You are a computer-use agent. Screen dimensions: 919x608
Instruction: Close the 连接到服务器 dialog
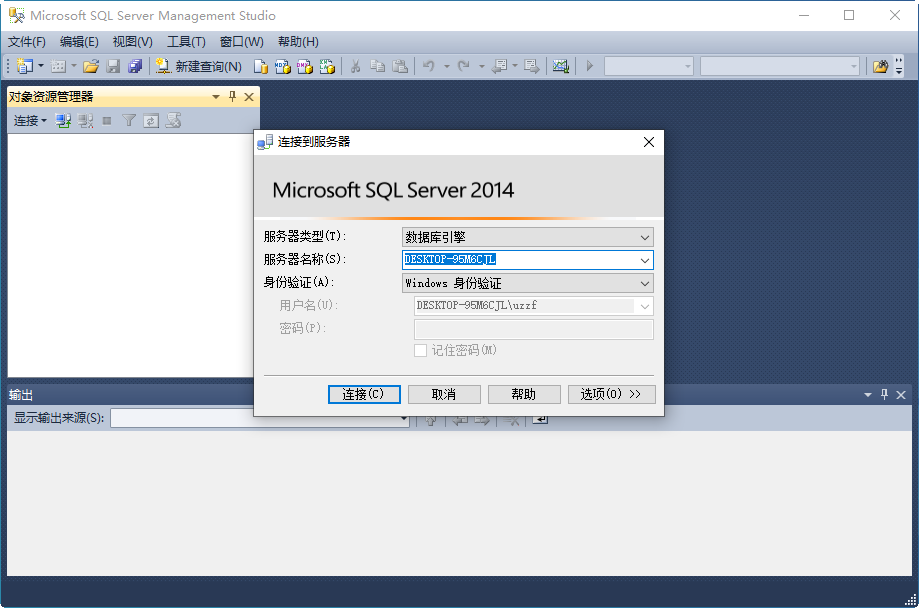[x=649, y=142]
